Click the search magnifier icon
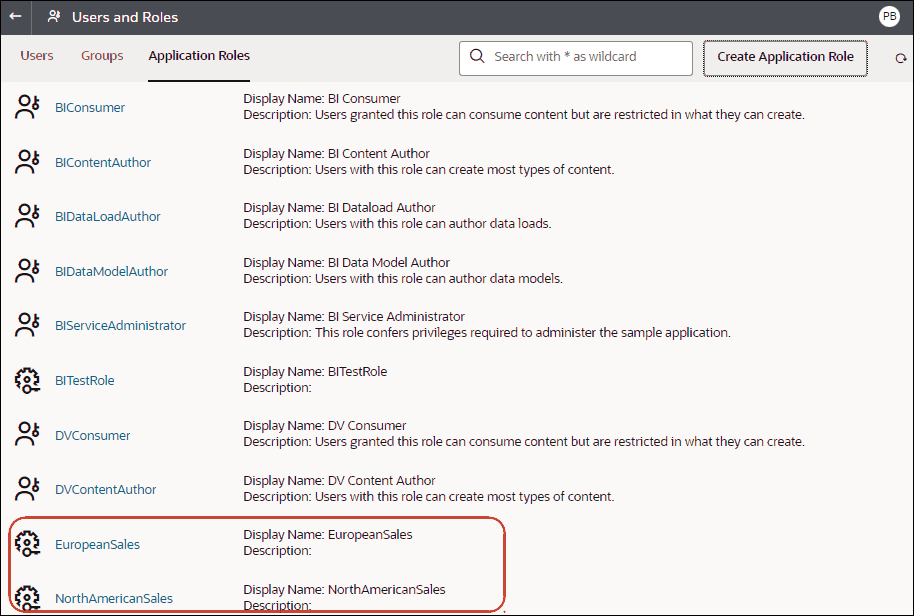The image size is (914, 616). [477, 58]
